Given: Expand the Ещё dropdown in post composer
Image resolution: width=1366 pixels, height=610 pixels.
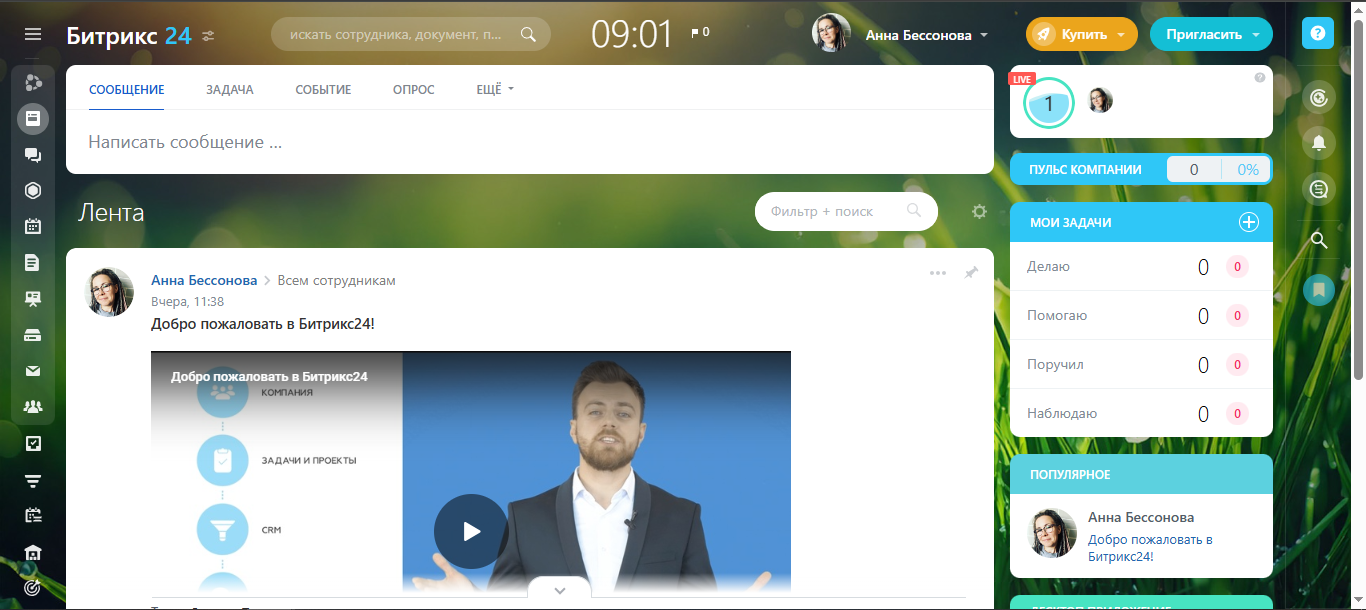Looking at the screenshot, I should (x=495, y=89).
